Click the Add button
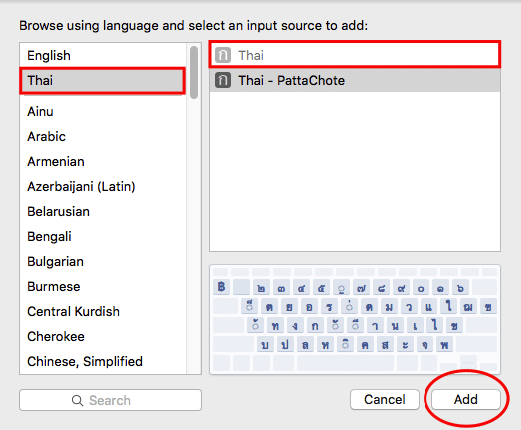The height and width of the screenshot is (430, 521). point(466,399)
